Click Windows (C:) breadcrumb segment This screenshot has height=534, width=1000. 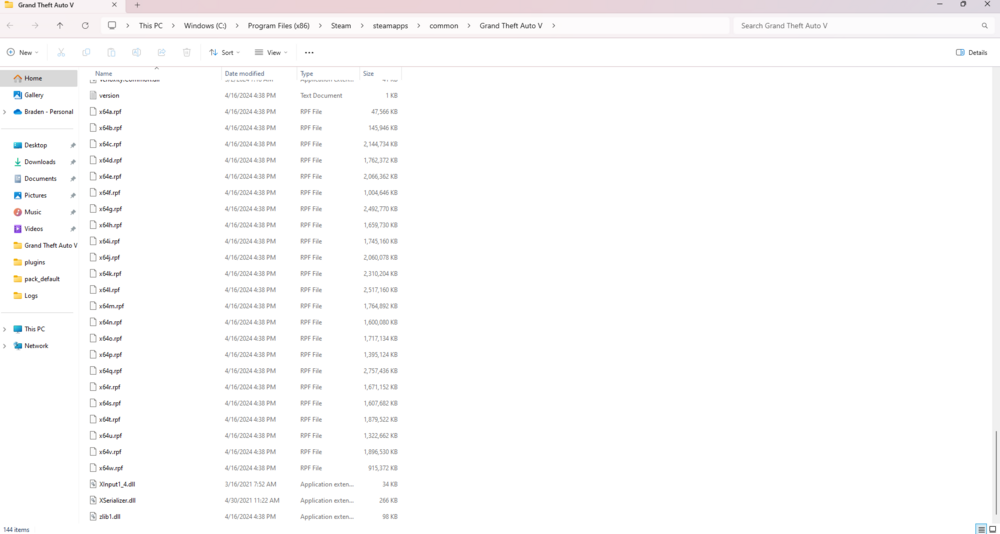(x=205, y=26)
